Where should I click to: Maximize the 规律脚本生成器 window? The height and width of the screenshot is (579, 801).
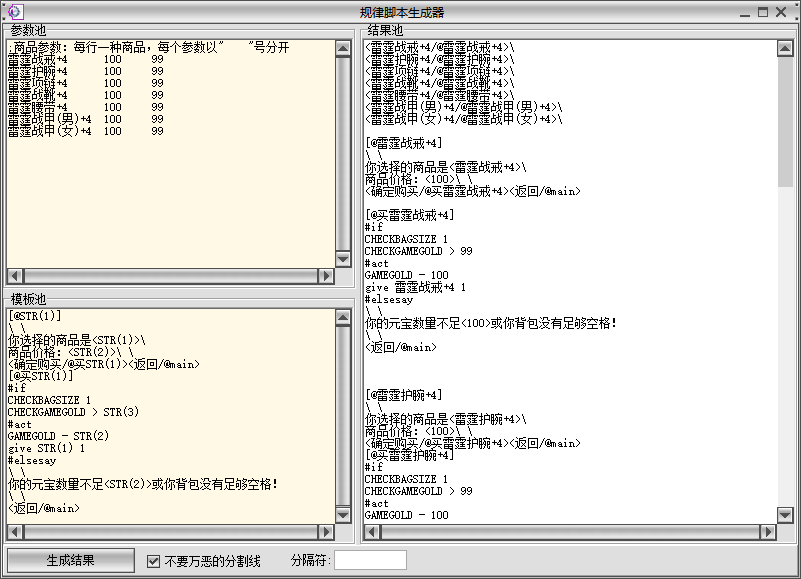pos(764,12)
